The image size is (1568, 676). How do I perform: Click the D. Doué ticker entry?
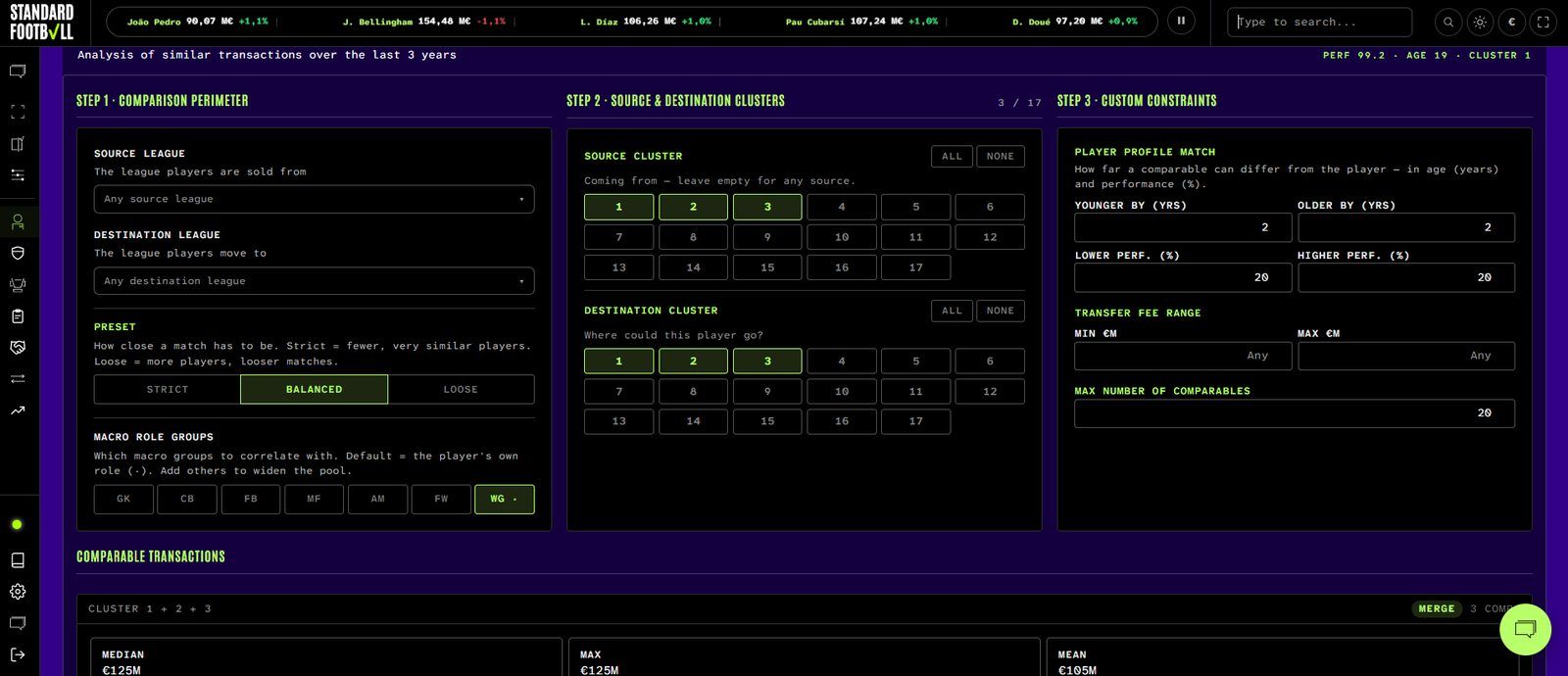click(x=1075, y=22)
